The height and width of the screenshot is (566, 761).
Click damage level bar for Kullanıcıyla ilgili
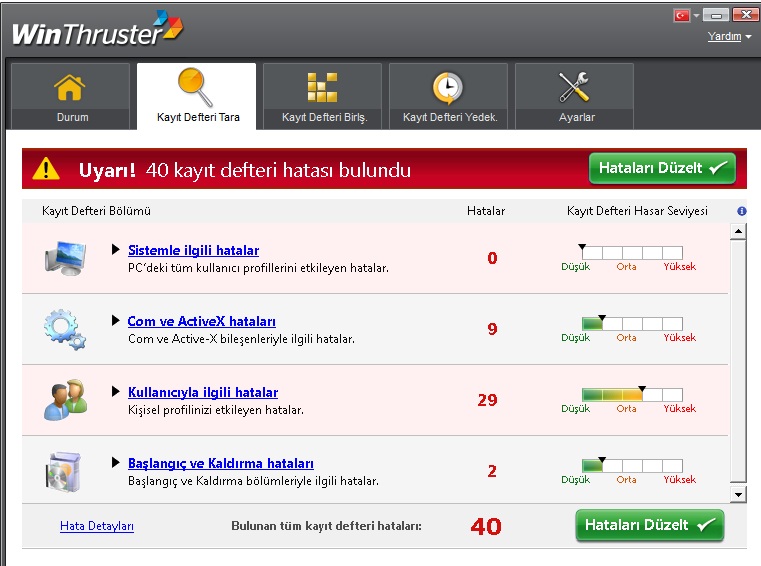click(x=632, y=394)
